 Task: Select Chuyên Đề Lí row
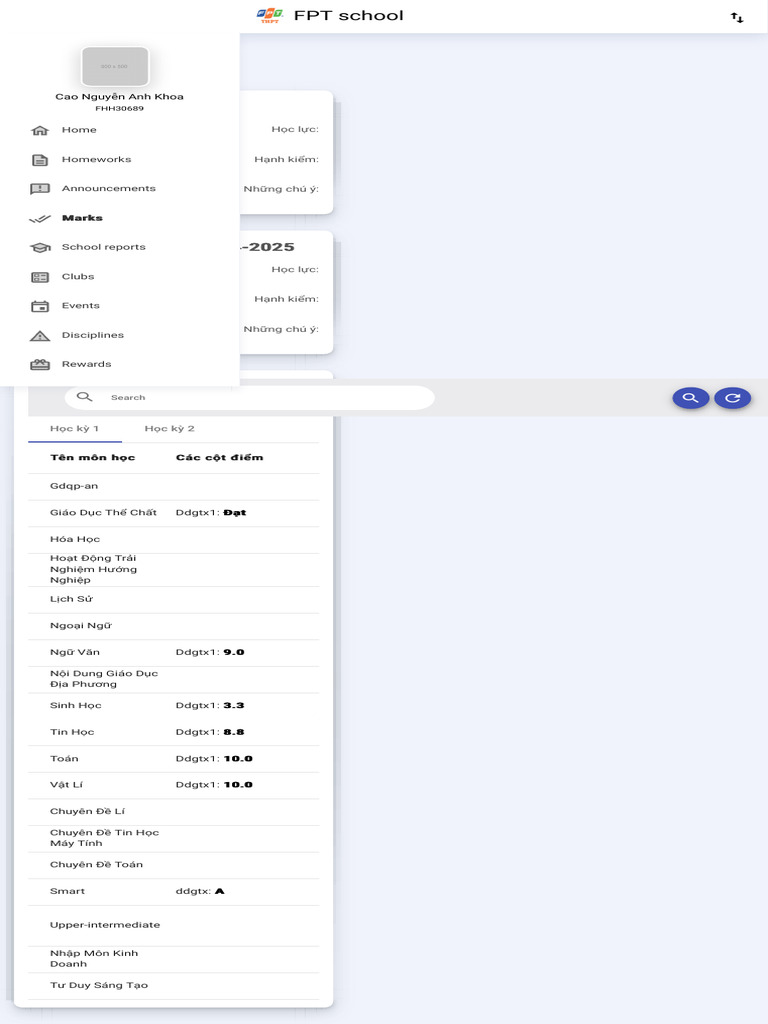[x=174, y=812]
